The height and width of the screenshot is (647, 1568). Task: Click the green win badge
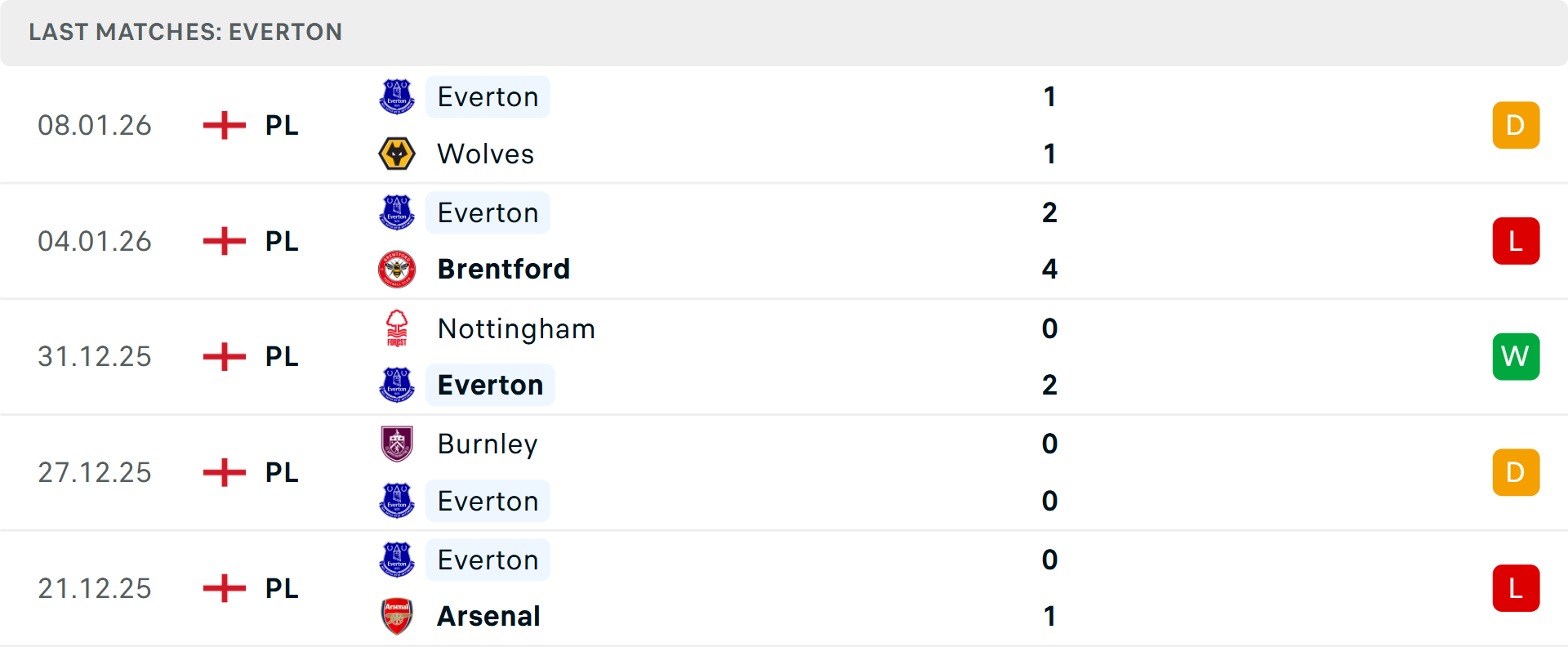(1516, 356)
